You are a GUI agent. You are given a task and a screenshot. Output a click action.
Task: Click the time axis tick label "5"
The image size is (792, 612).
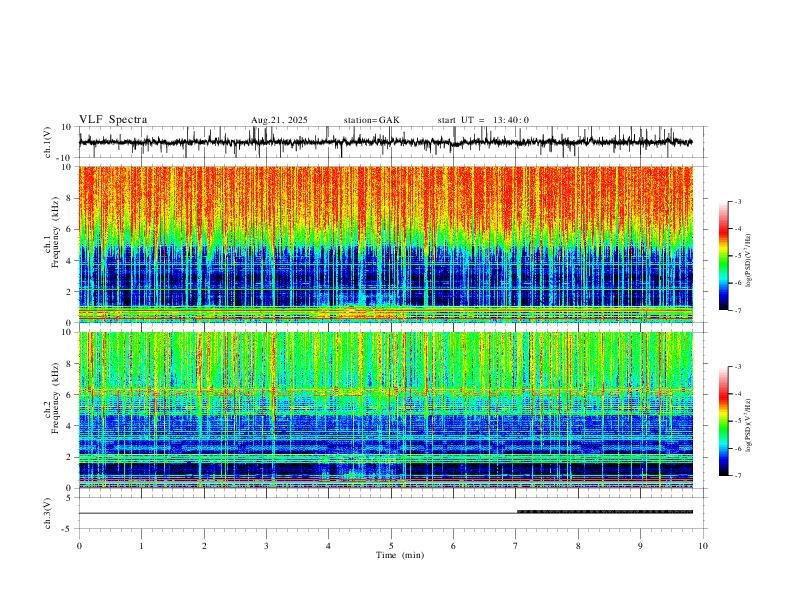(x=391, y=546)
